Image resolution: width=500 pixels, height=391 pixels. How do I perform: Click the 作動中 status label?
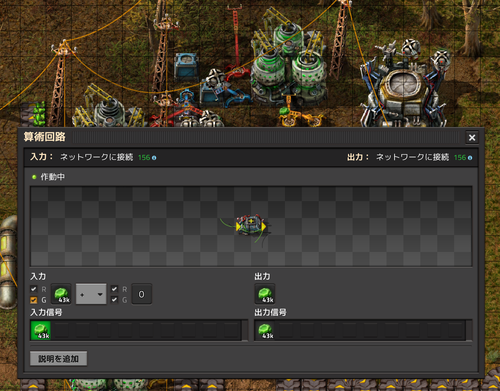pyautogui.click(x=52, y=177)
